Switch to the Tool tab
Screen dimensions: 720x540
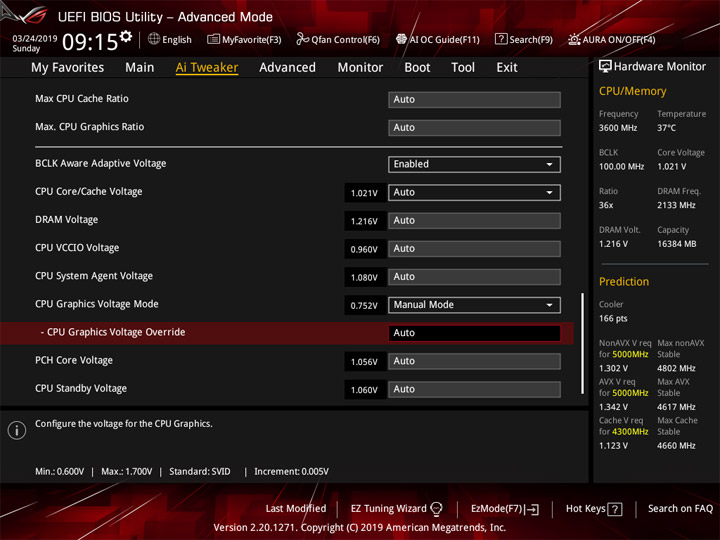463,68
